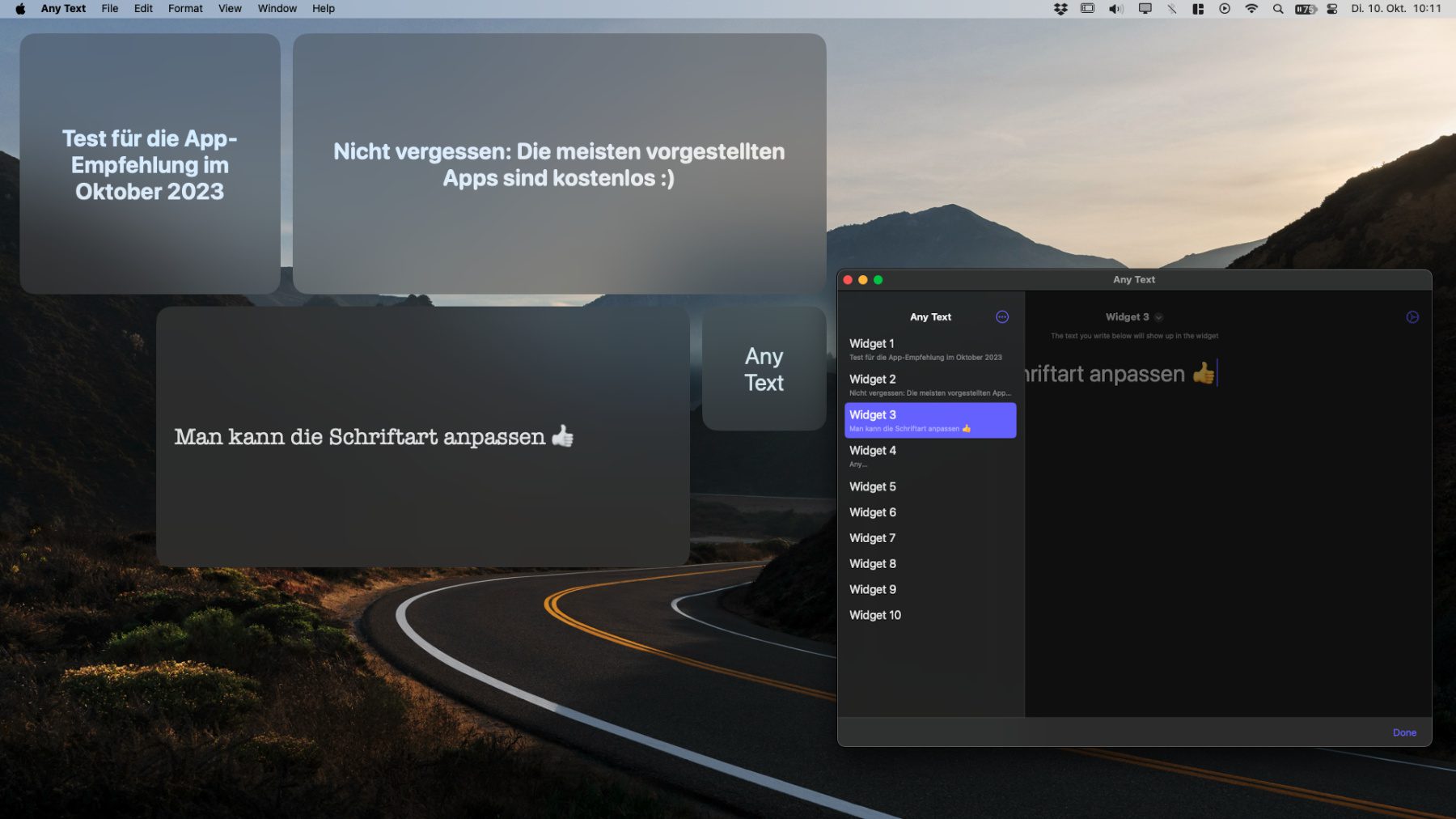The height and width of the screenshot is (819, 1456).
Task: Open the more options ellipsis in sidebar
Action: point(1001,317)
